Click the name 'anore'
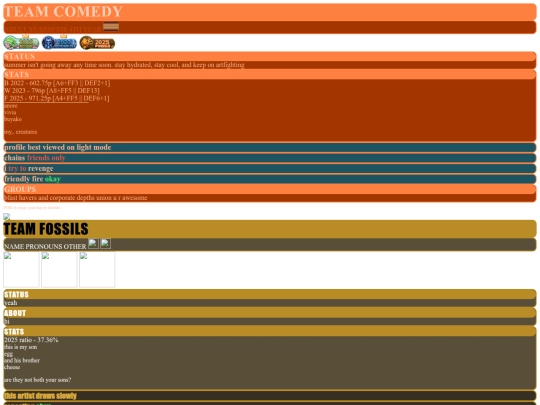 [11, 106]
